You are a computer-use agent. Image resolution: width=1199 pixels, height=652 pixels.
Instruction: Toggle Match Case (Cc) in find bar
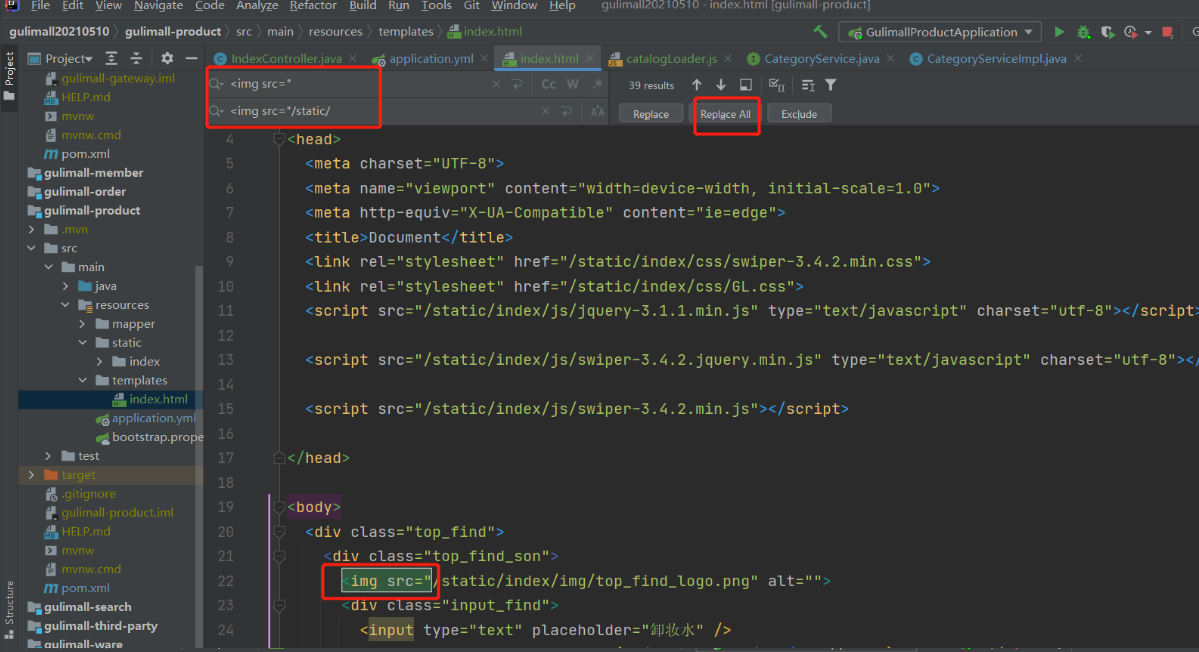548,85
